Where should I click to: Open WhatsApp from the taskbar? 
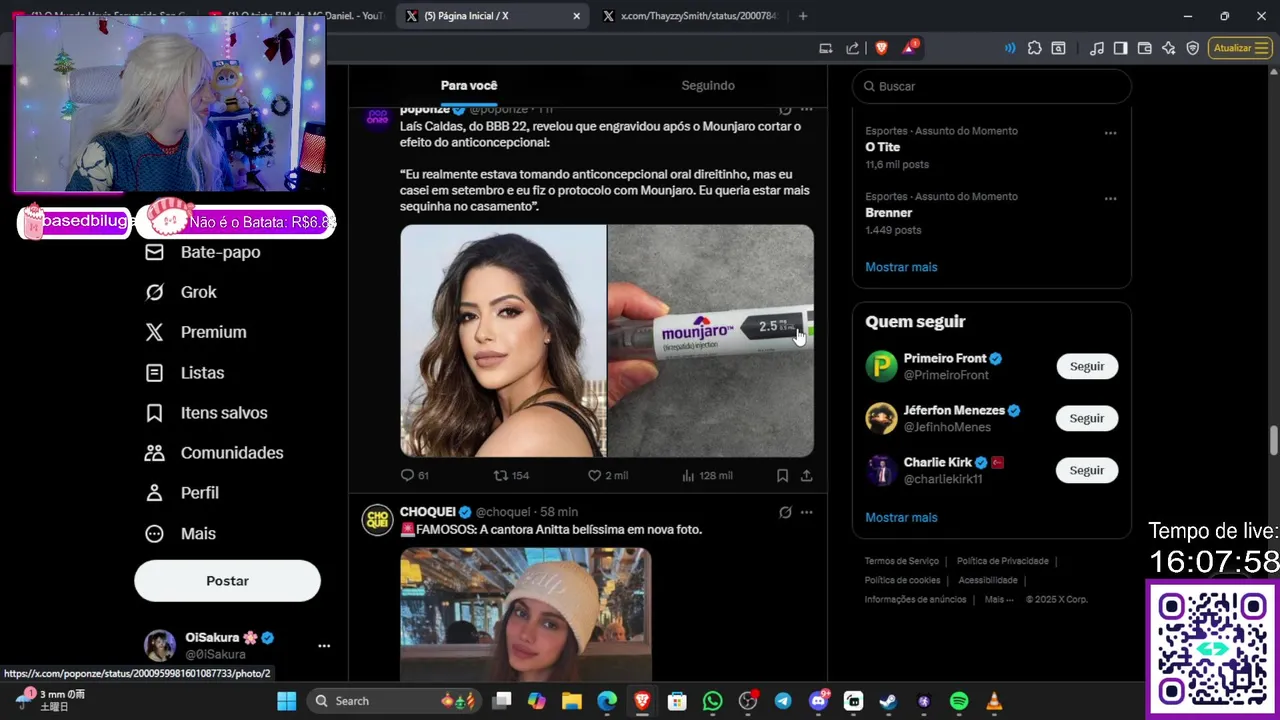pyautogui.click(x=712, y=701)
